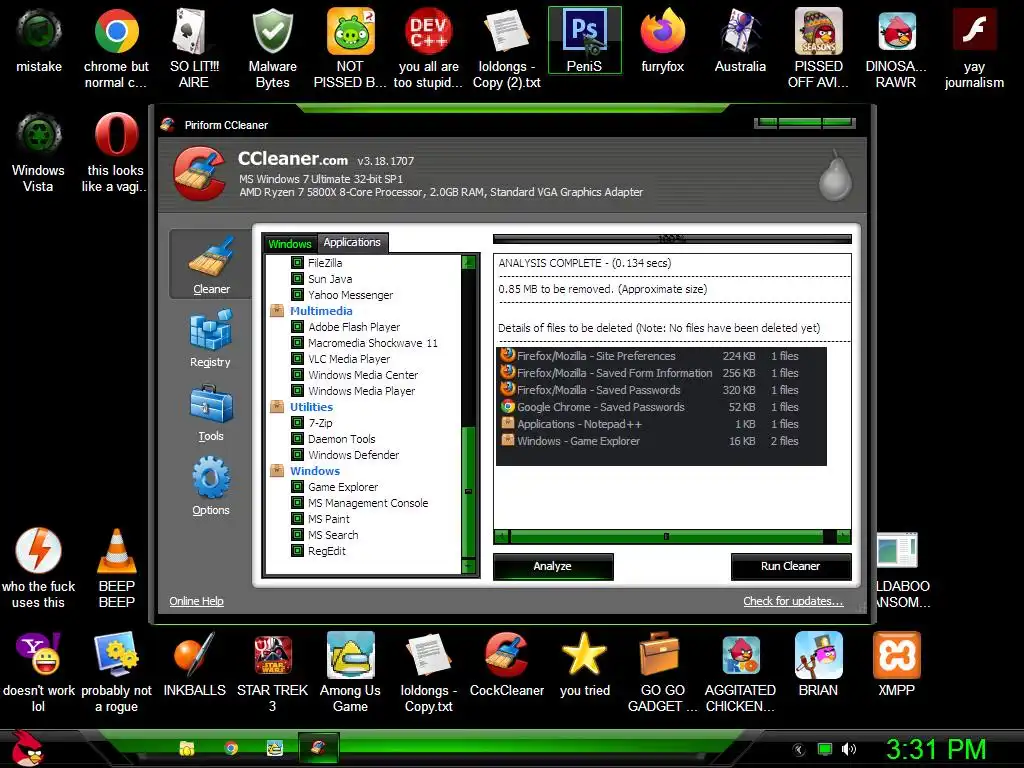Click the Analyze button
1024x768 pixels.
coord(552,566)
